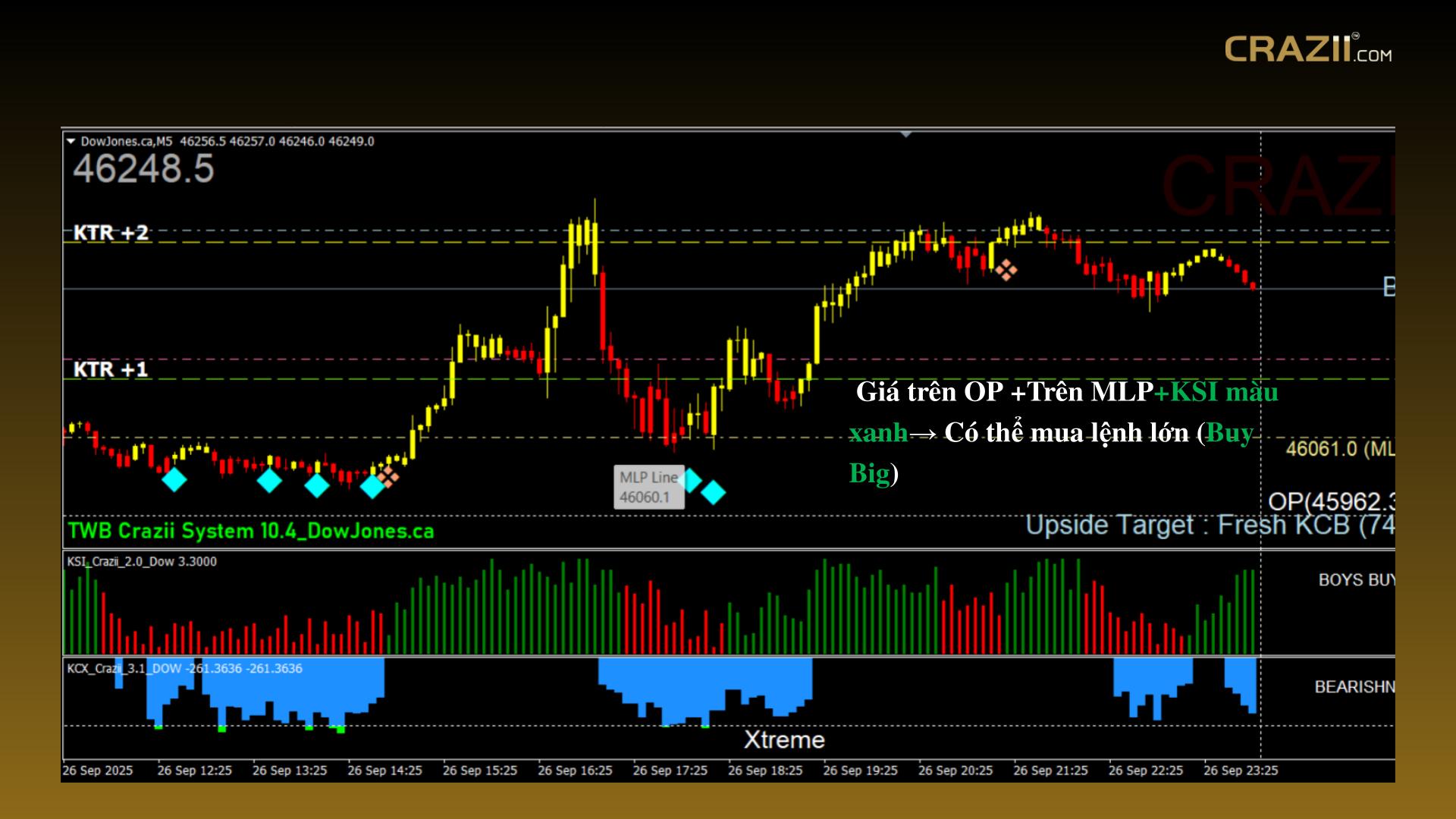Click the 26 Sep 20:25 time label
1456x819 pixels.
[956, 770]
